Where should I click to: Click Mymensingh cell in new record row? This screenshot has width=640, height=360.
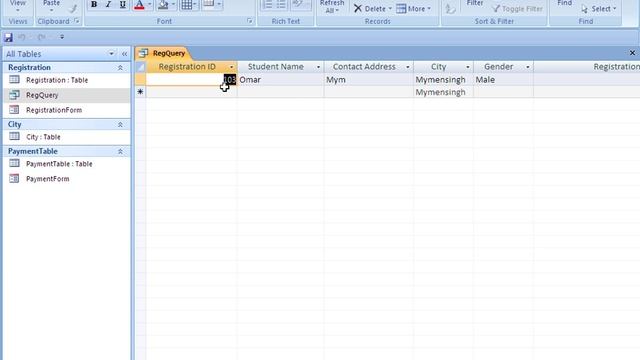(443, 92)
